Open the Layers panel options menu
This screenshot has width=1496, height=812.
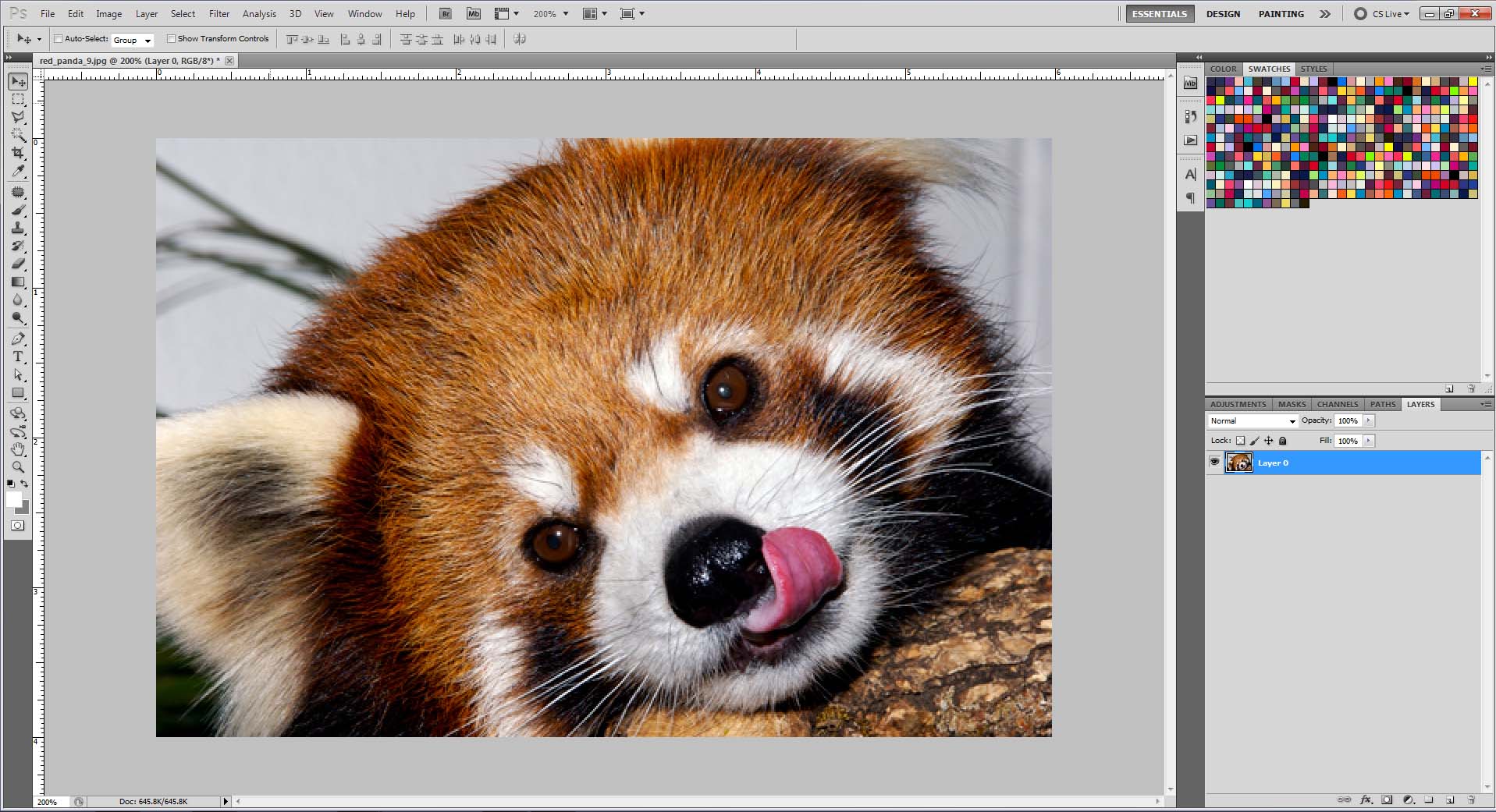point(1485,404)
